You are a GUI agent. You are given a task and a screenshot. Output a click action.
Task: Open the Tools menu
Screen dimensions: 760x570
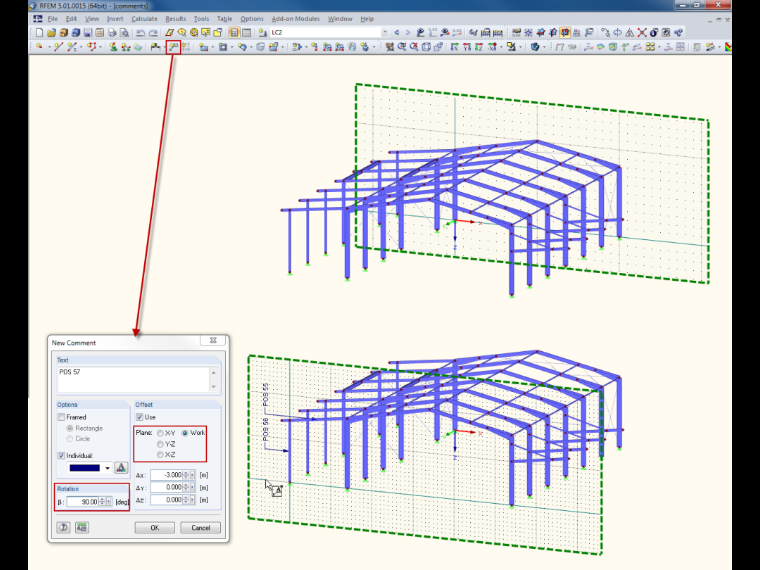point(201,19)
